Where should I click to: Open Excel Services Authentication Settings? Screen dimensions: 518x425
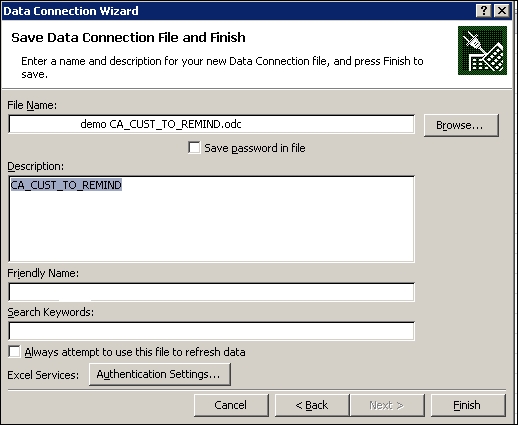click(160, 374)
